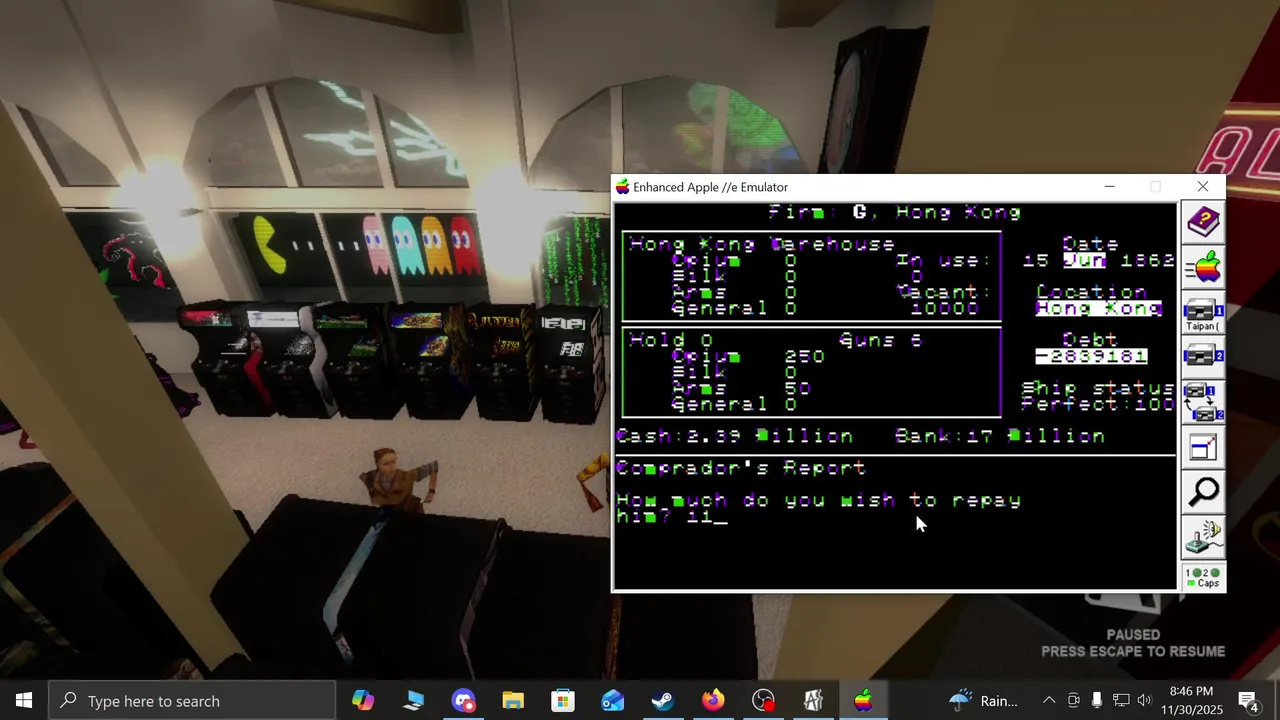Open File Explorer from the taskbar

(513, 700)
